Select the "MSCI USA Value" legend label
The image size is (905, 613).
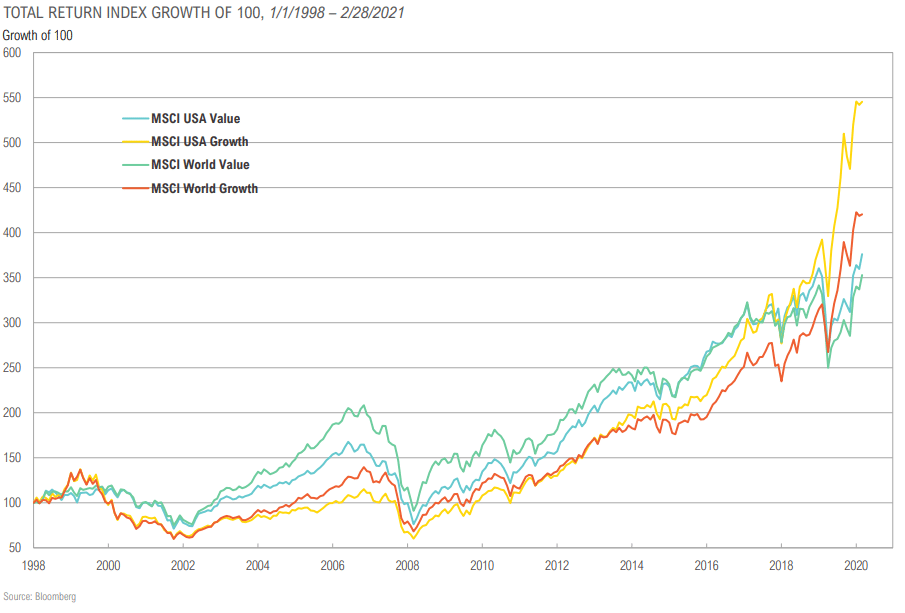point(196,118)
